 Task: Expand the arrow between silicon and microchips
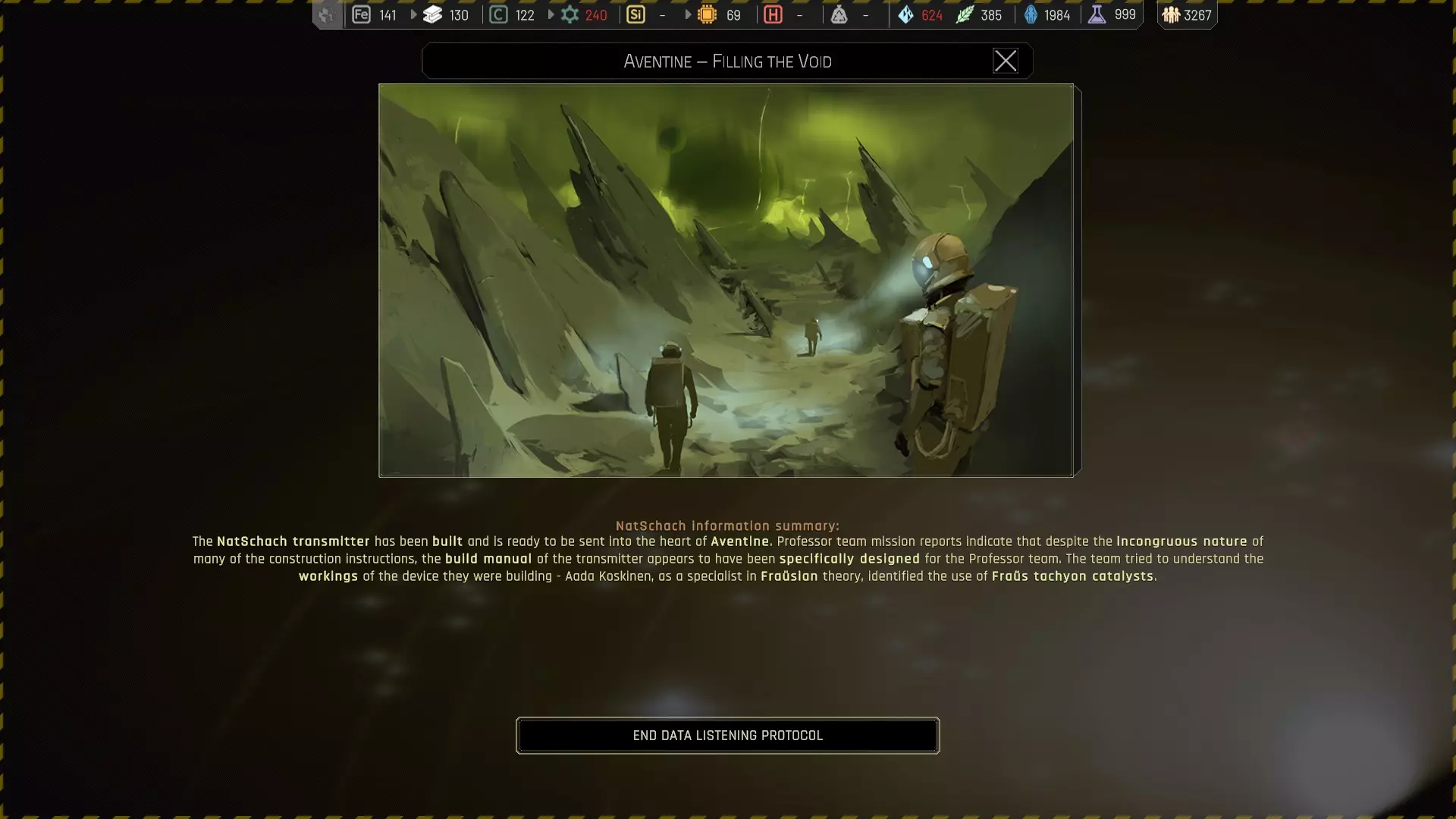pos(688,14)
